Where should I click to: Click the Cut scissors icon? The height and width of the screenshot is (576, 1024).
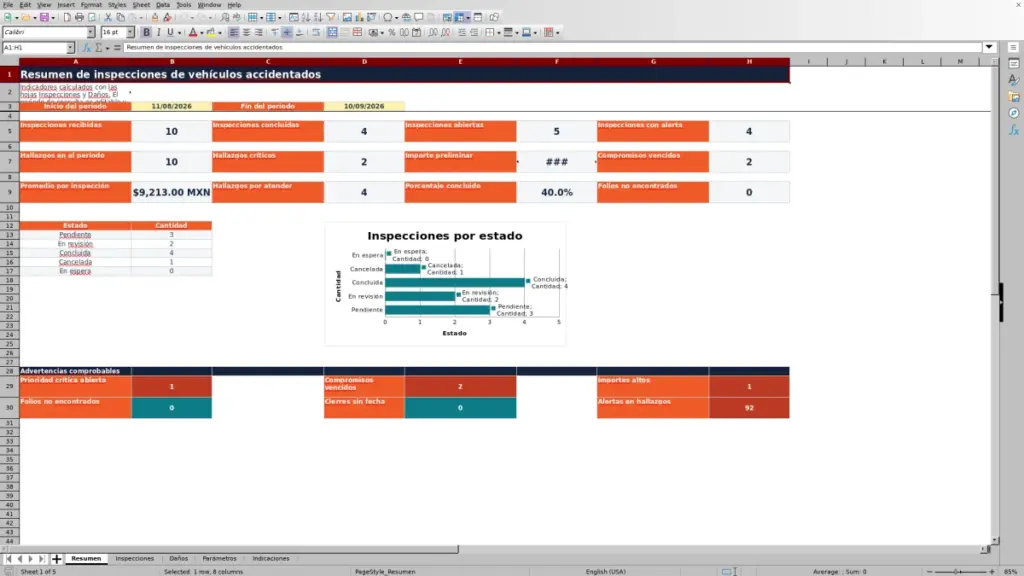point(108,17)
